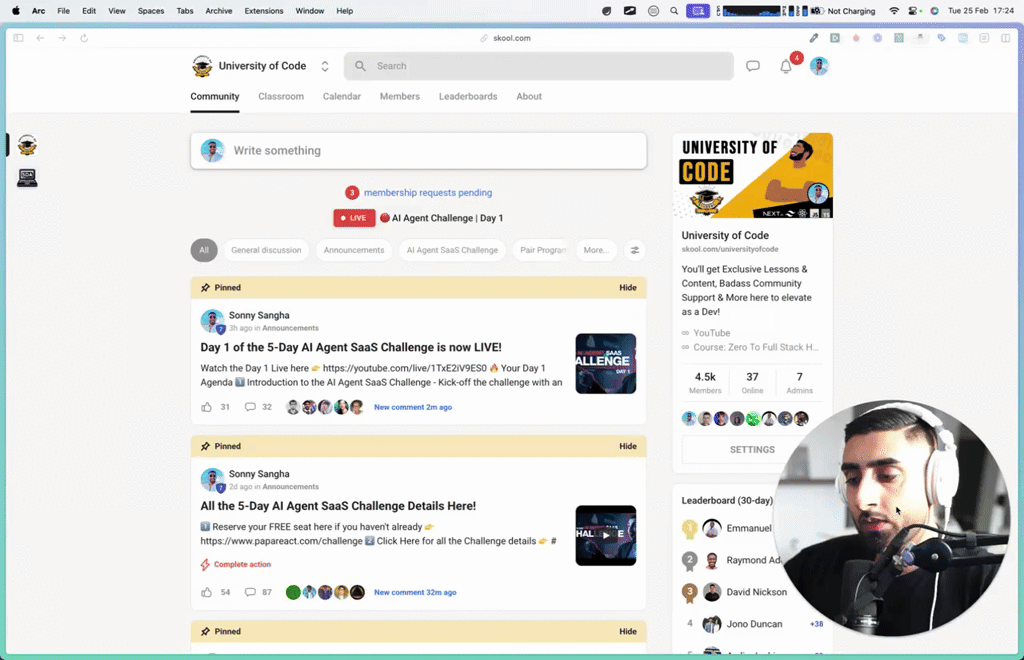Open the chat messages icon
Viewport: 1024px width, 660px height.
(x=752, y=66)
